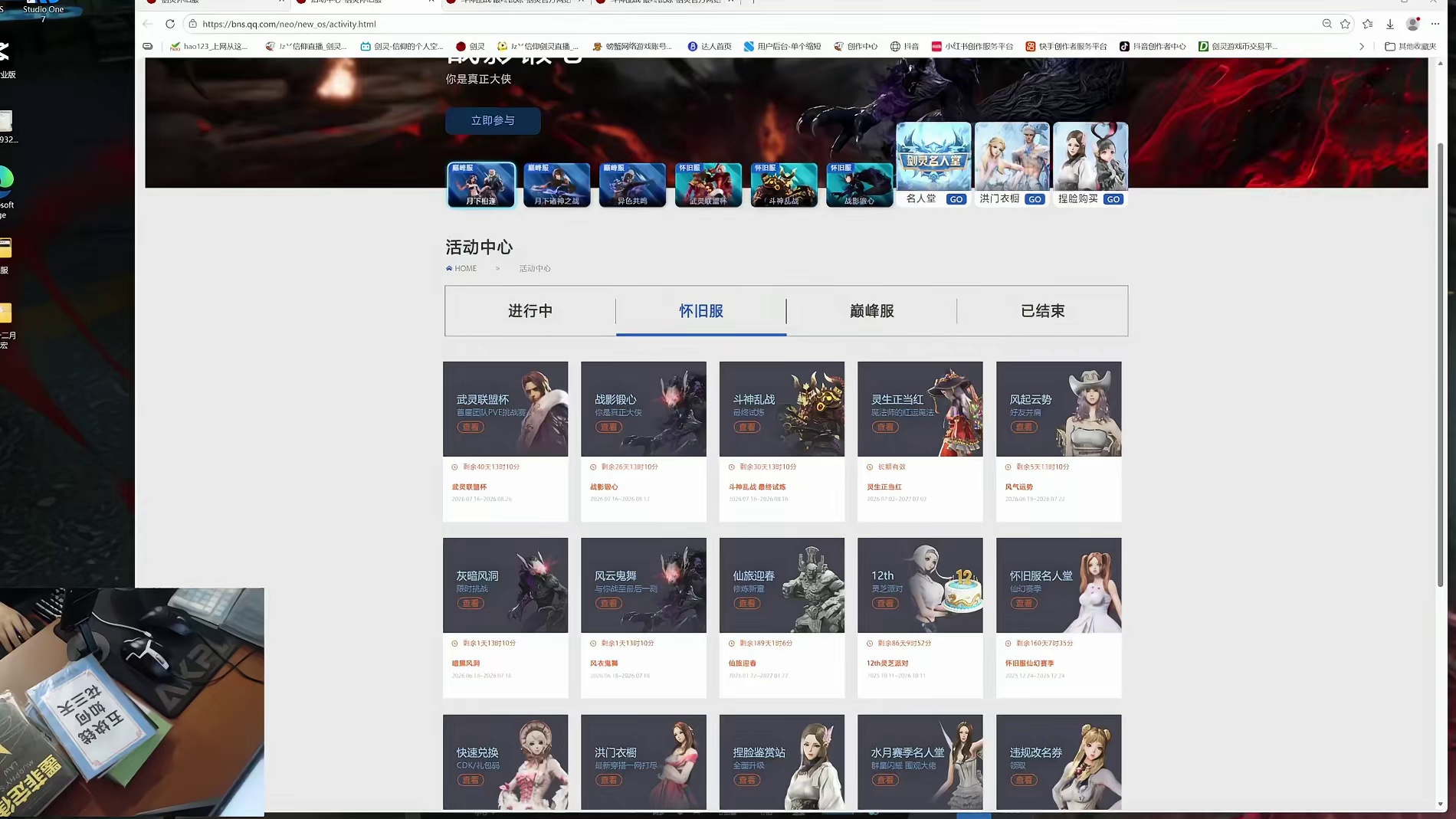Click GO button next to 洪门衣橱

(1035, 199)
